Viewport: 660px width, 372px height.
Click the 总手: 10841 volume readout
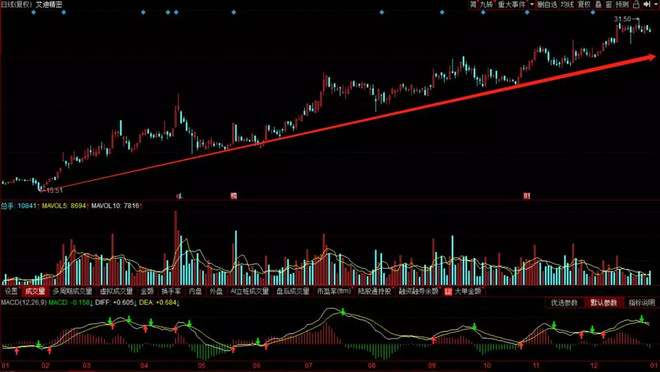(x=19, y=206)
